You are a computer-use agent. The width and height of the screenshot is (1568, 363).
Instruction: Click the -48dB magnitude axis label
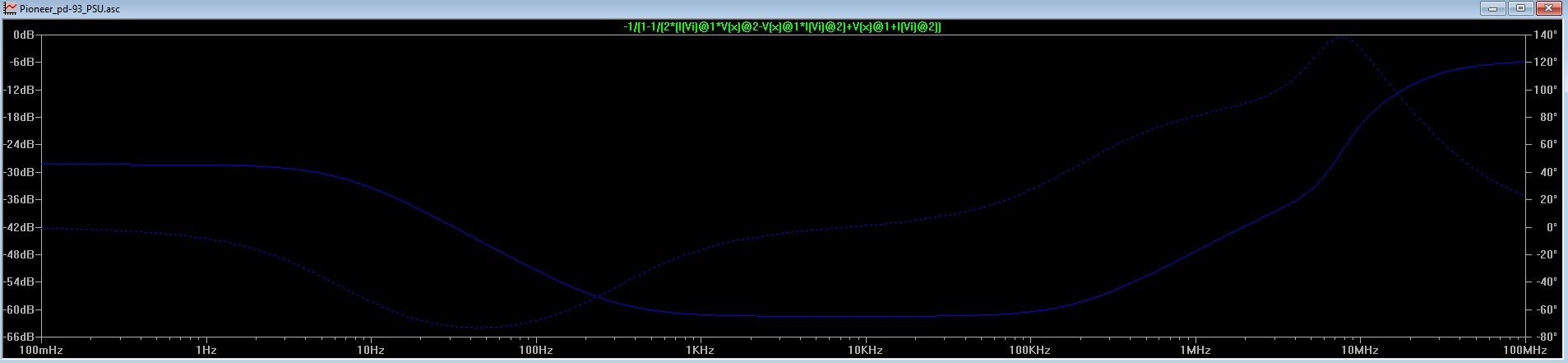click(x=21, y=255)
